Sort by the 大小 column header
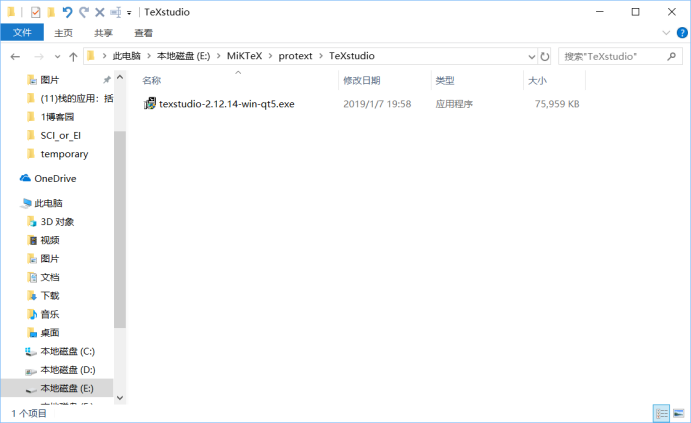The height and width of the screenshot is (423, 691). (537, 81)
